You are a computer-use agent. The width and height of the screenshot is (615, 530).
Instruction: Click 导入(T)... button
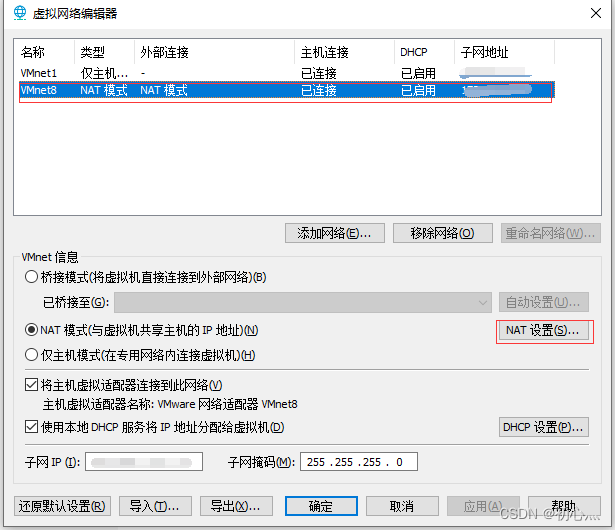[x=155, y=506]
